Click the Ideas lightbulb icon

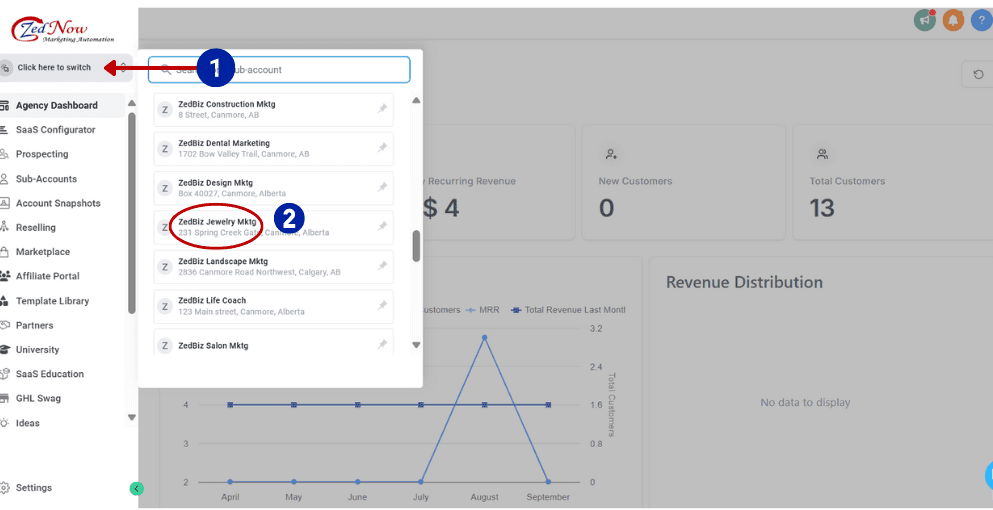tap(4, 423)
